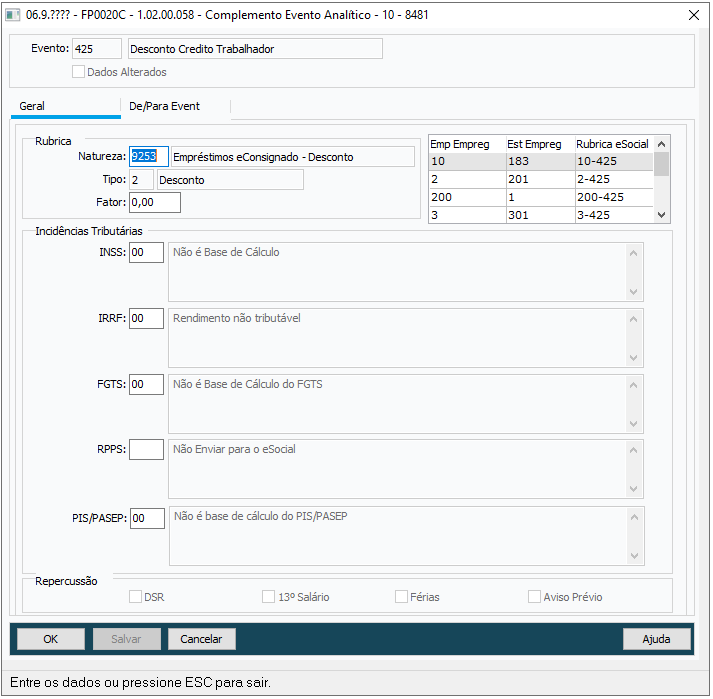The width and height of the screenshot is (713, 699).
Task: Click the Tipo description field Desconto
Action: (x=230, y=180)
